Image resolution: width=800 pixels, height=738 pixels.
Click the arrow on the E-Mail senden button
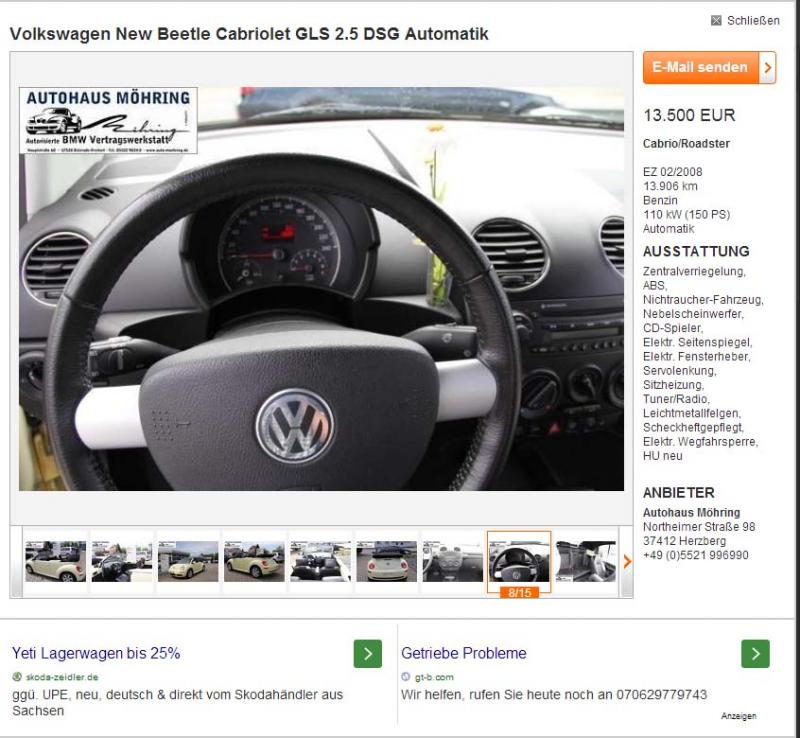pyautogui.click(x=768, y=68)
